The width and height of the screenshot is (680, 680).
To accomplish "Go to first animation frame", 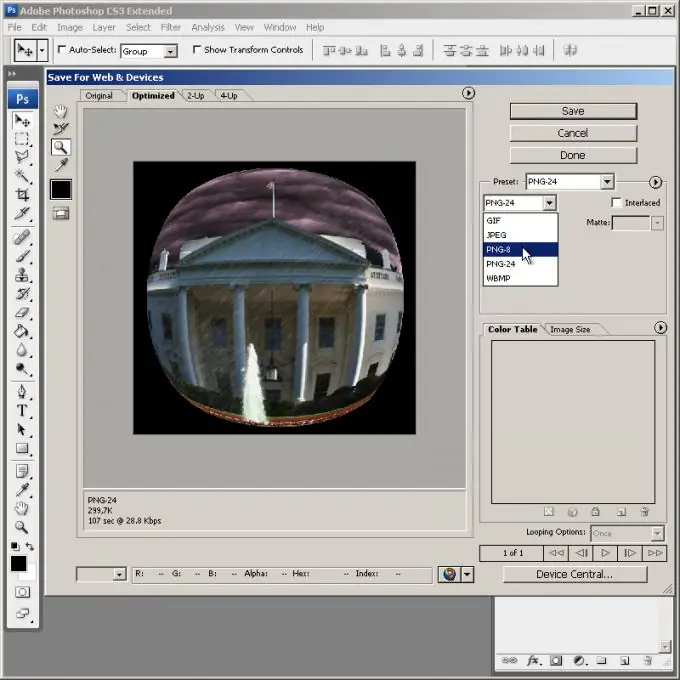I will (x=556, y=553).
